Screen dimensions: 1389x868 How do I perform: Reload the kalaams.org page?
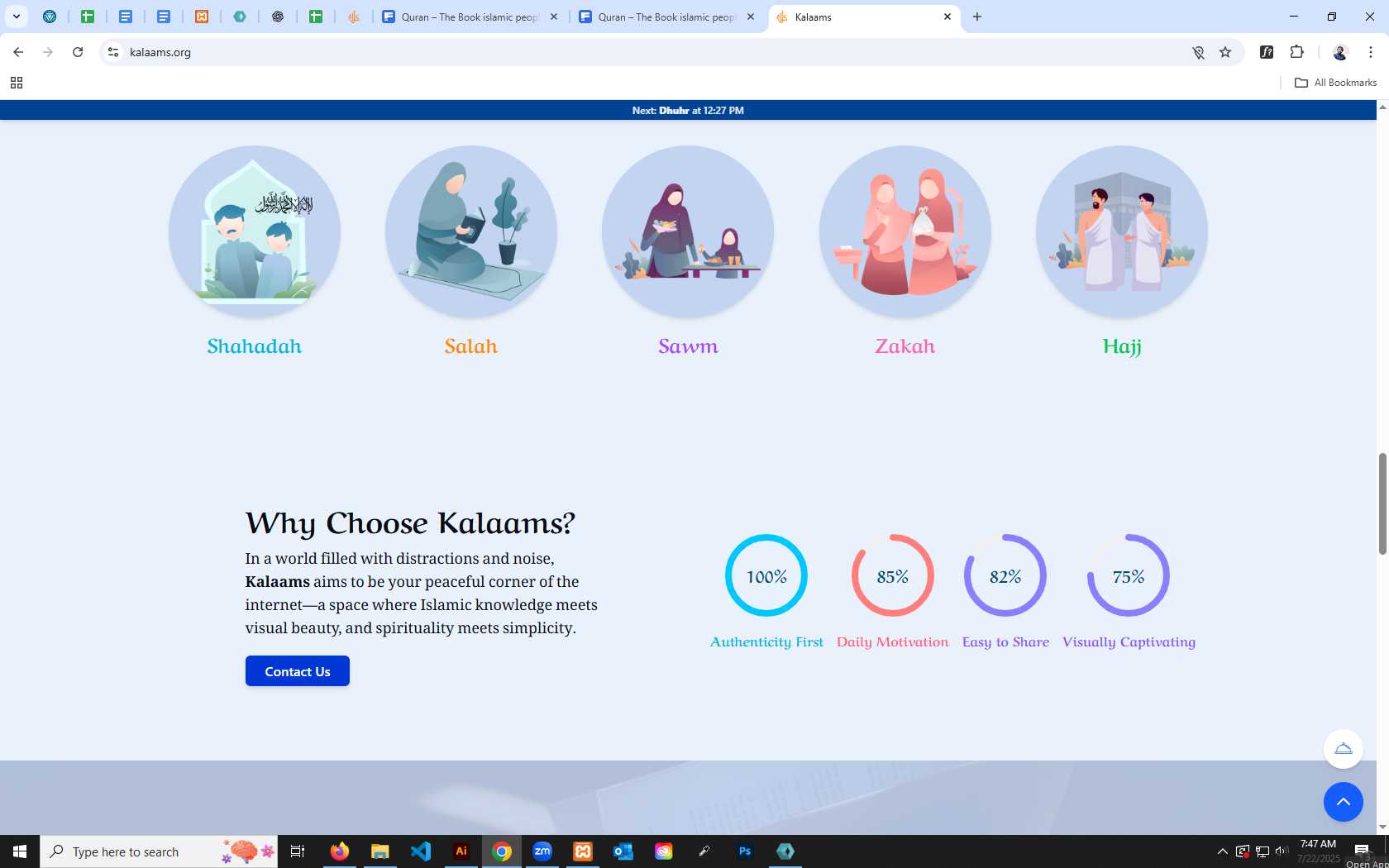[78, 52]
